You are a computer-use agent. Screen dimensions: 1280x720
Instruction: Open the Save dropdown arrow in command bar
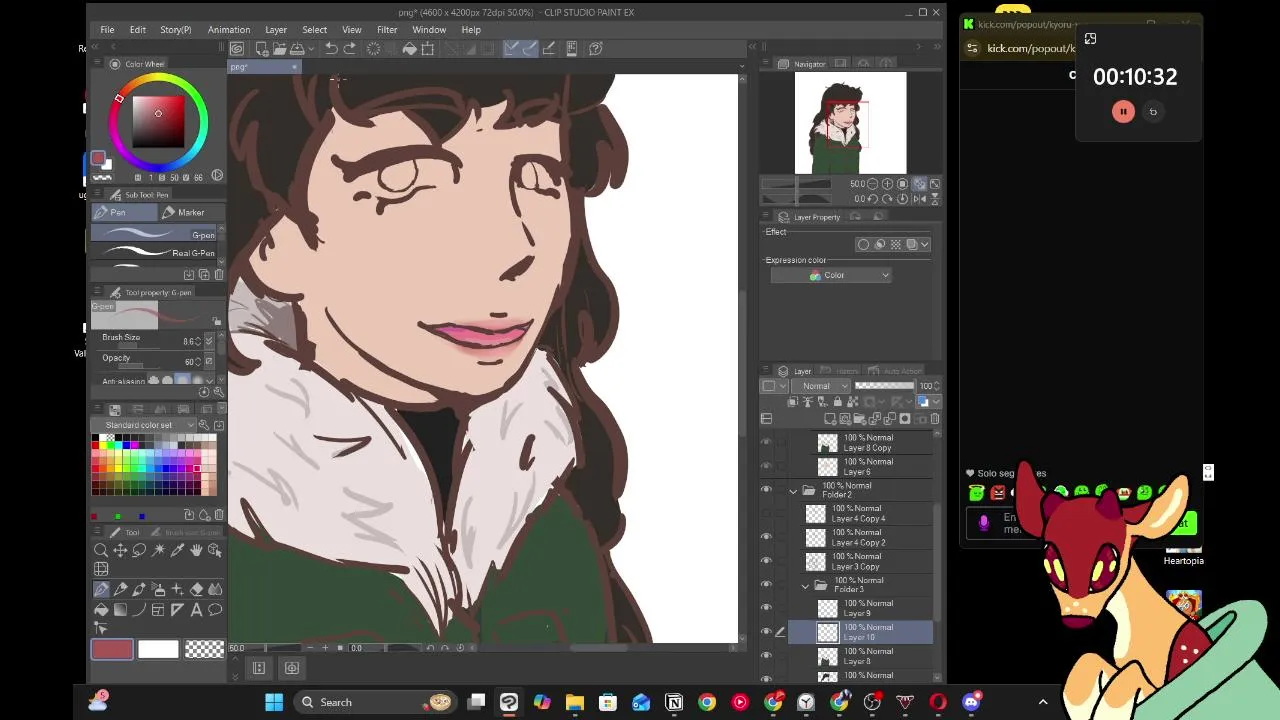310,48
